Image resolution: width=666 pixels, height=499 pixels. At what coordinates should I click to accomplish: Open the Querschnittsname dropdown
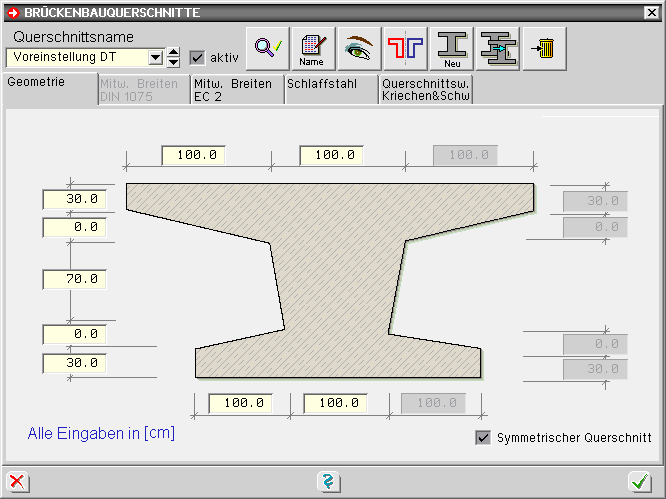pos(155,58)
